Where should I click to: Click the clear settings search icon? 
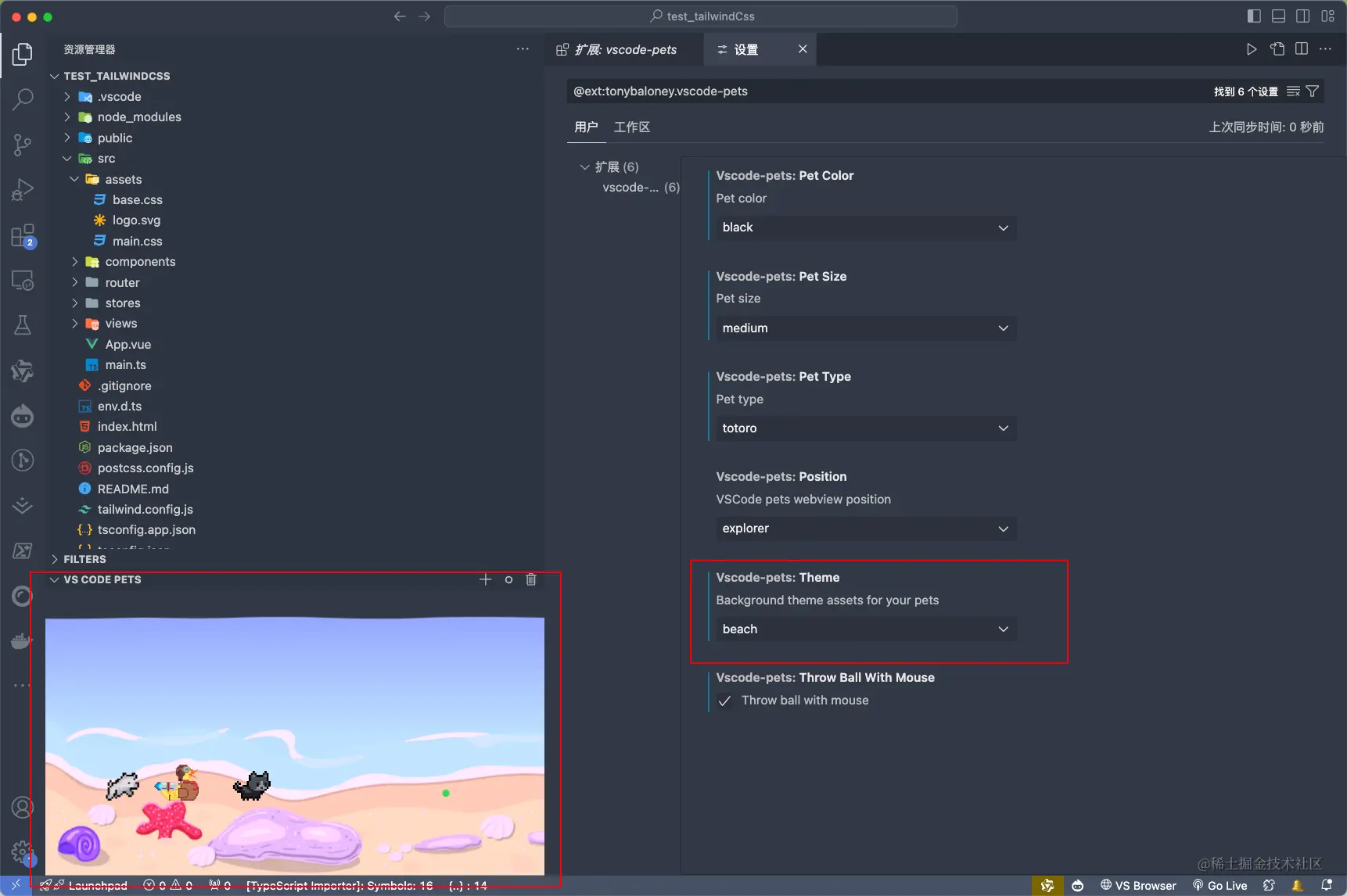click(1293, 91)
